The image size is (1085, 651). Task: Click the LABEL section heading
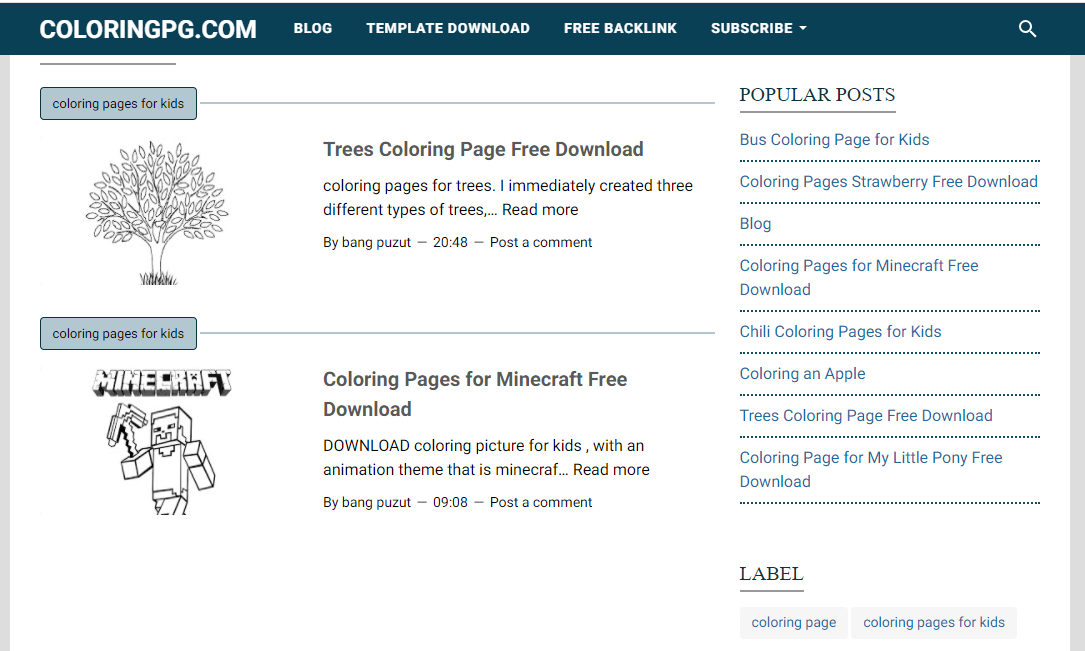coord(771,574)
